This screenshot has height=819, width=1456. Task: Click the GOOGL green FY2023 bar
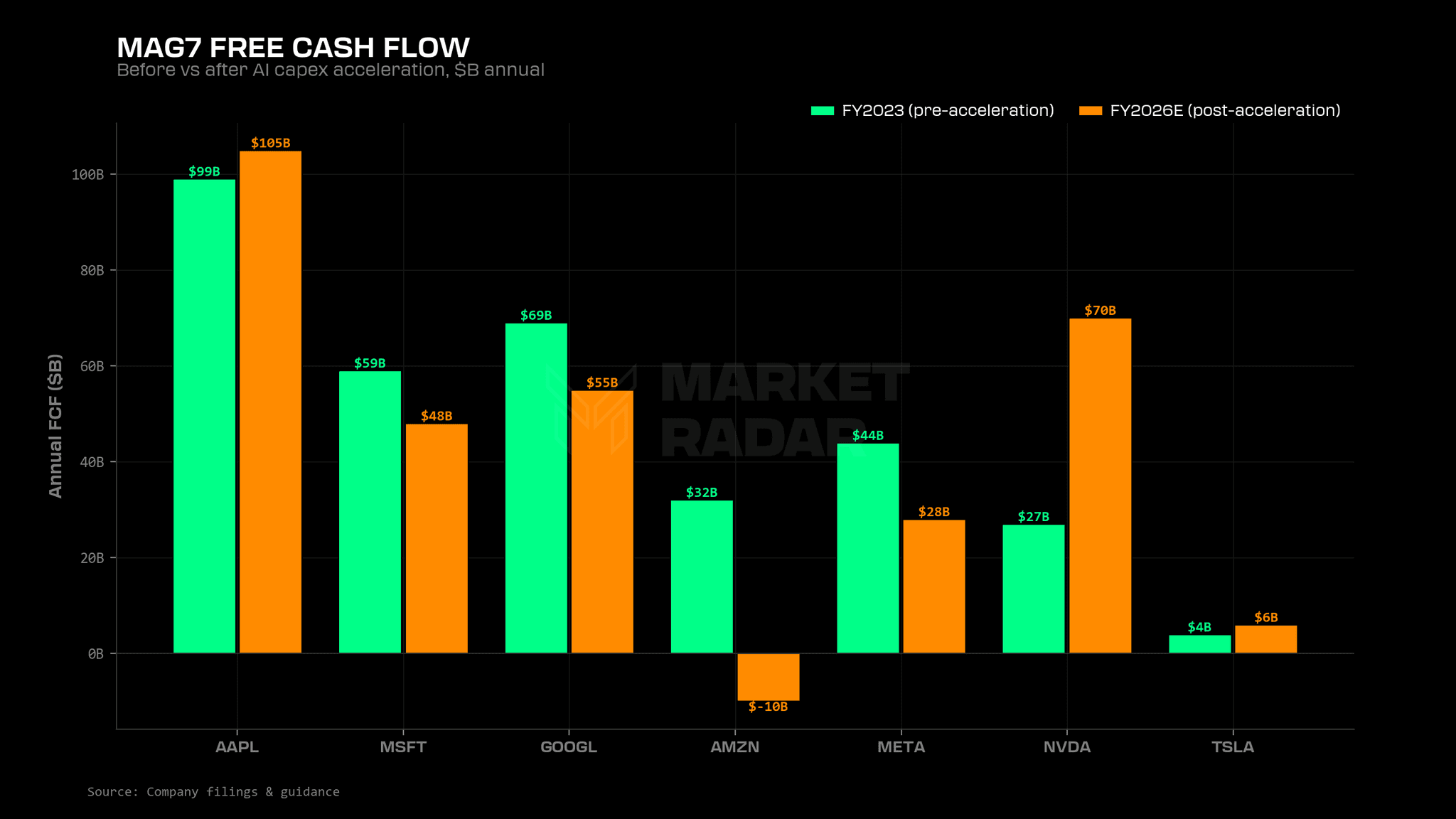coord(536,488)
